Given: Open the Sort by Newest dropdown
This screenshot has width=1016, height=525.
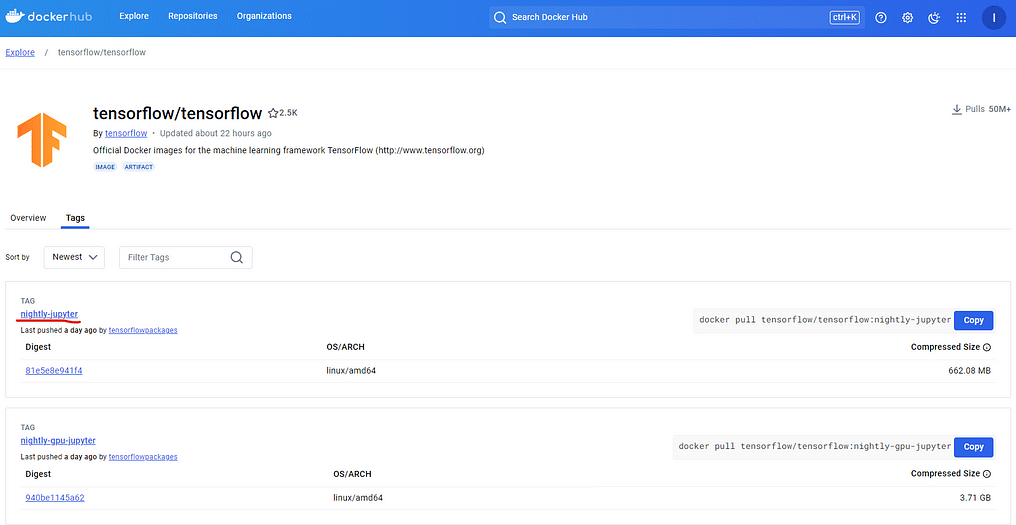Looking at the screenshot, I should 74,257.
